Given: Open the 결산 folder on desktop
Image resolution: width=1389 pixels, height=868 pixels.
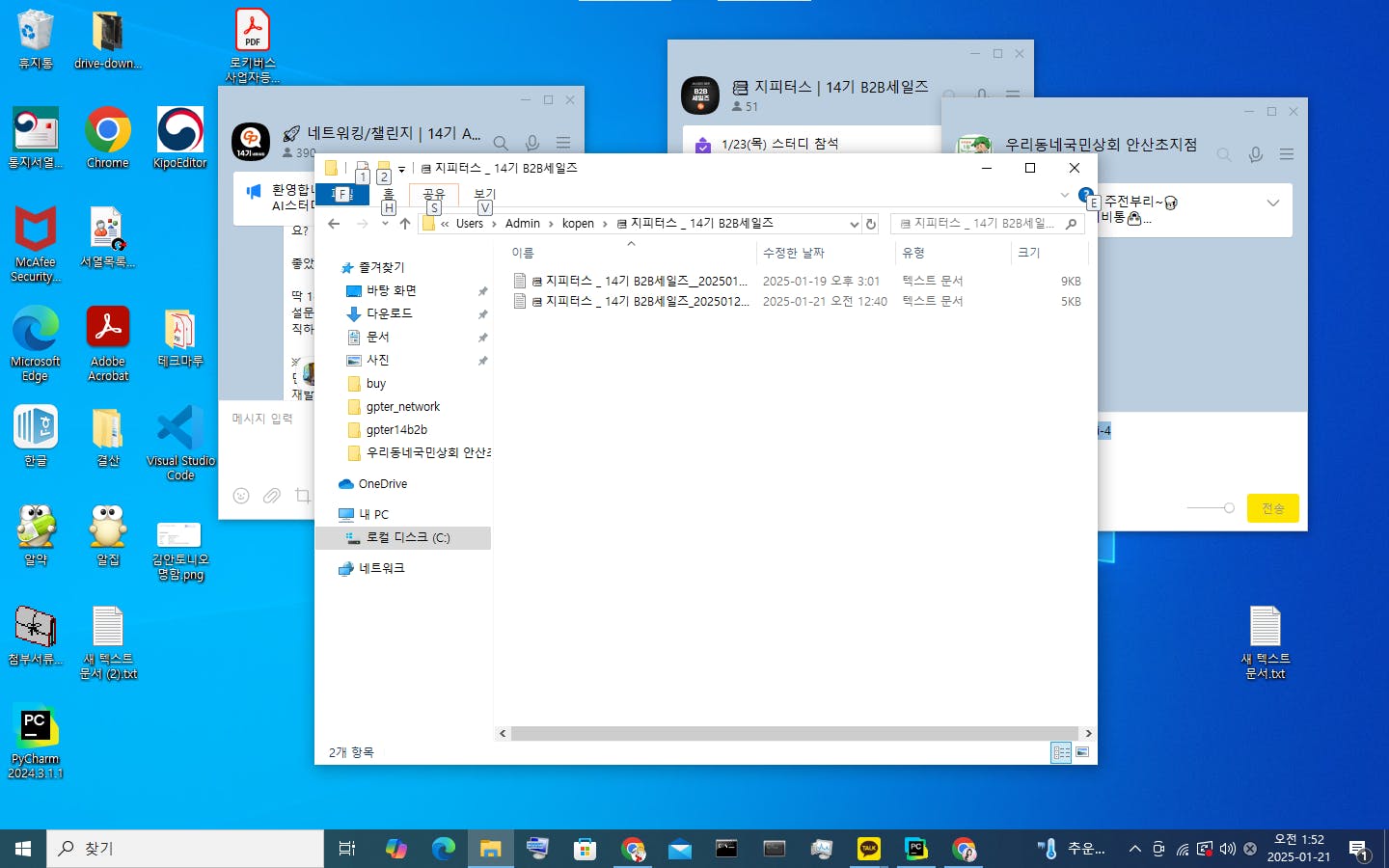Looking at the screenshot, I should (x=108, y=436).
